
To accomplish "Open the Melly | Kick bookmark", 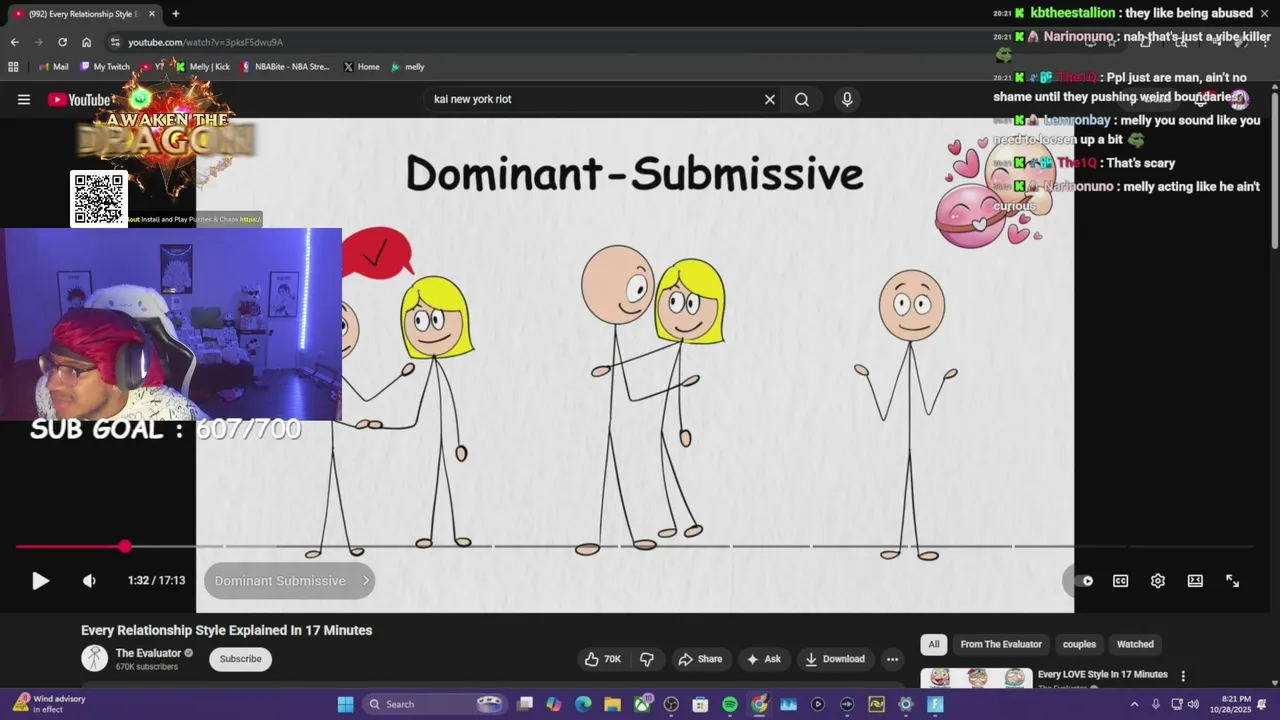I will tap(202, 67).
